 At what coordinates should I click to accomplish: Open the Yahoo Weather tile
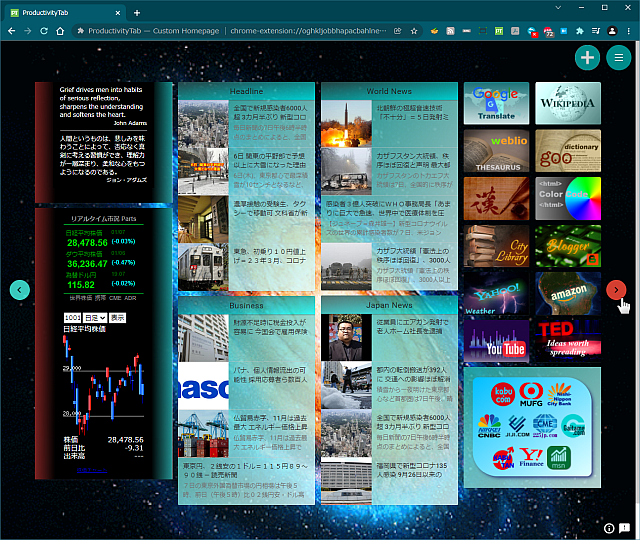coord(496,294)
